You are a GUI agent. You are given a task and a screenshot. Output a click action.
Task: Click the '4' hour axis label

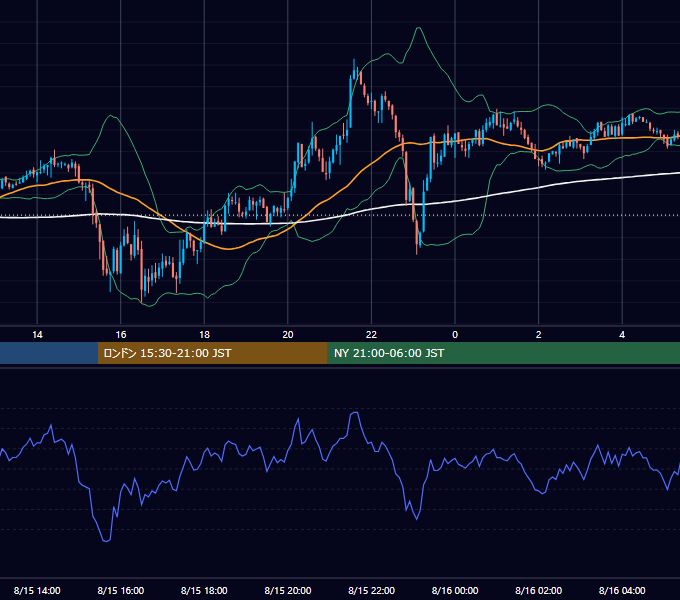click(x=622, y=335)
